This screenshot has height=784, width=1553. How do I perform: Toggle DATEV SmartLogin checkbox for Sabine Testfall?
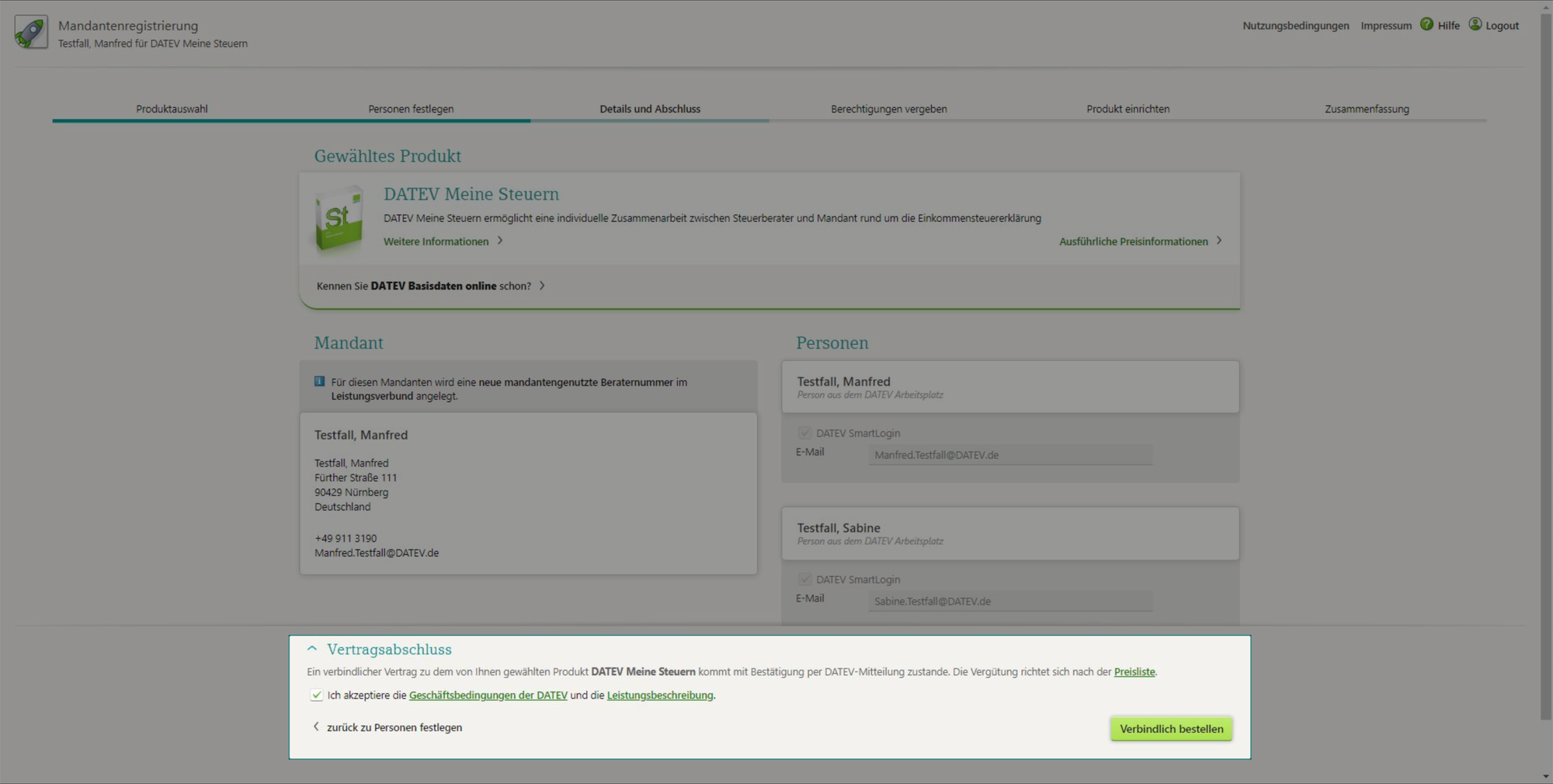point(805,579)
